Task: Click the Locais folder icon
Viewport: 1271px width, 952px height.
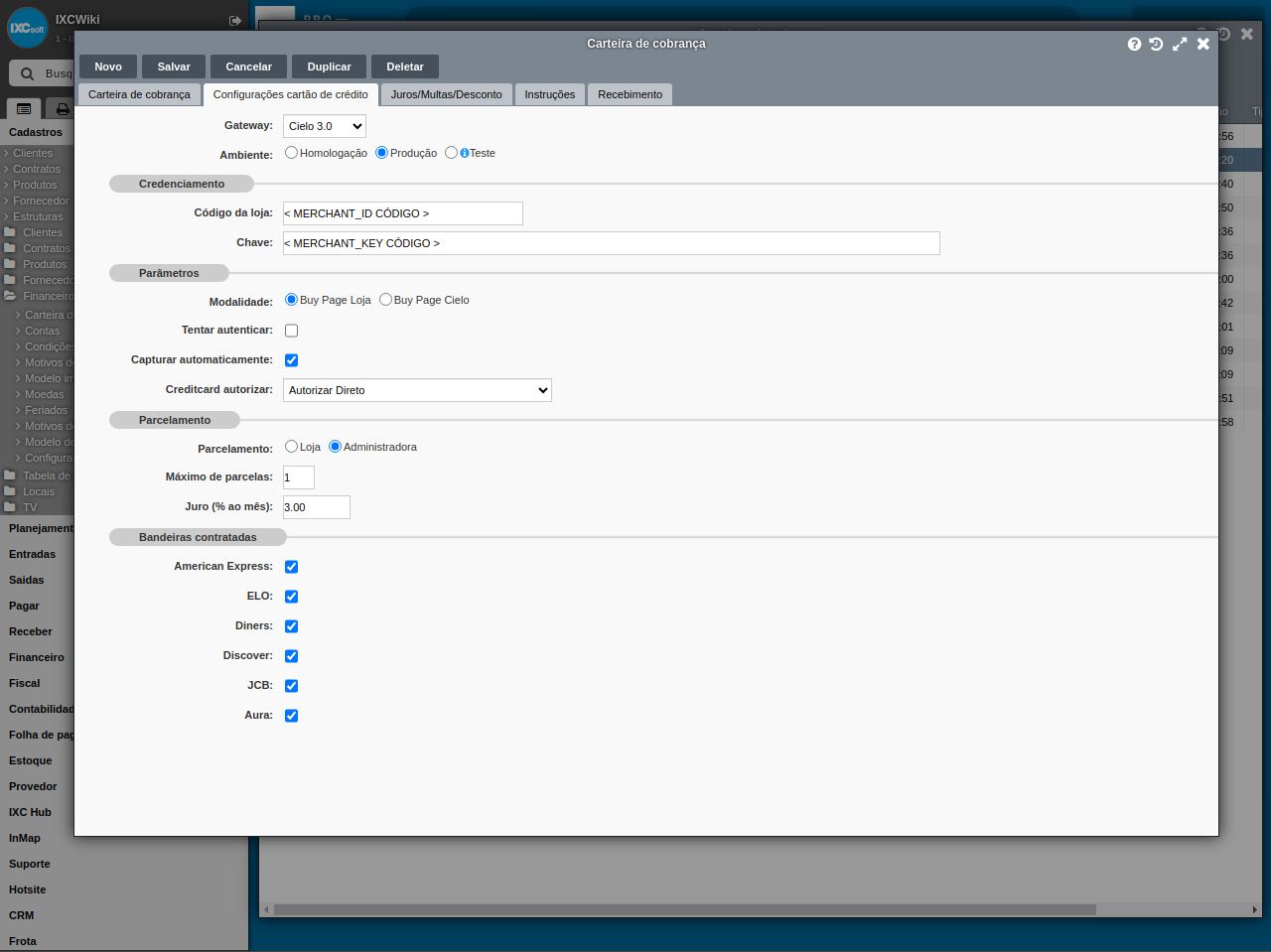Action: tap(10, 491)
